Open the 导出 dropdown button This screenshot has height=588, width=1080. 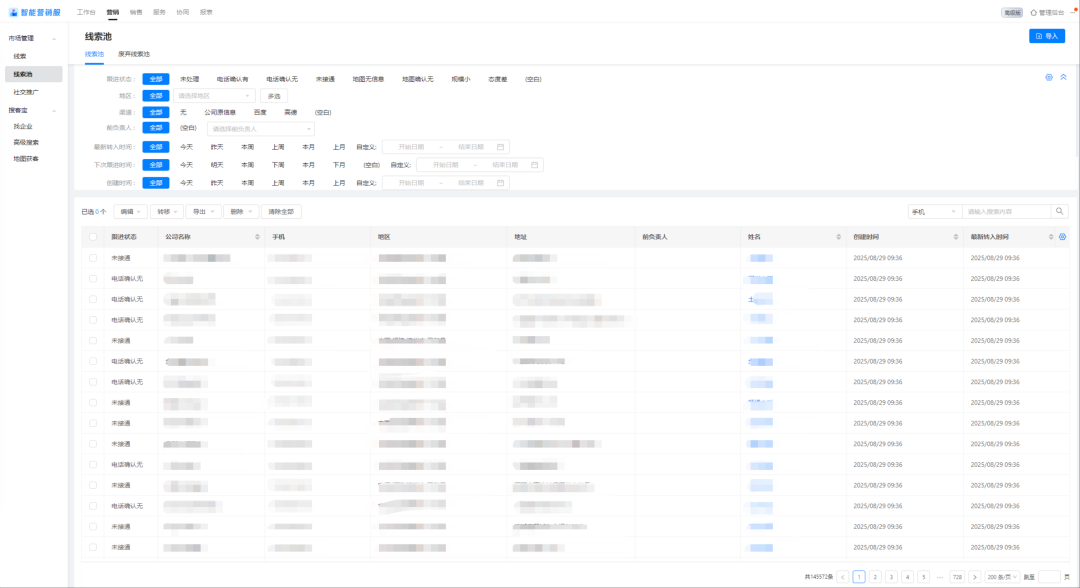(x=203, y=211)
